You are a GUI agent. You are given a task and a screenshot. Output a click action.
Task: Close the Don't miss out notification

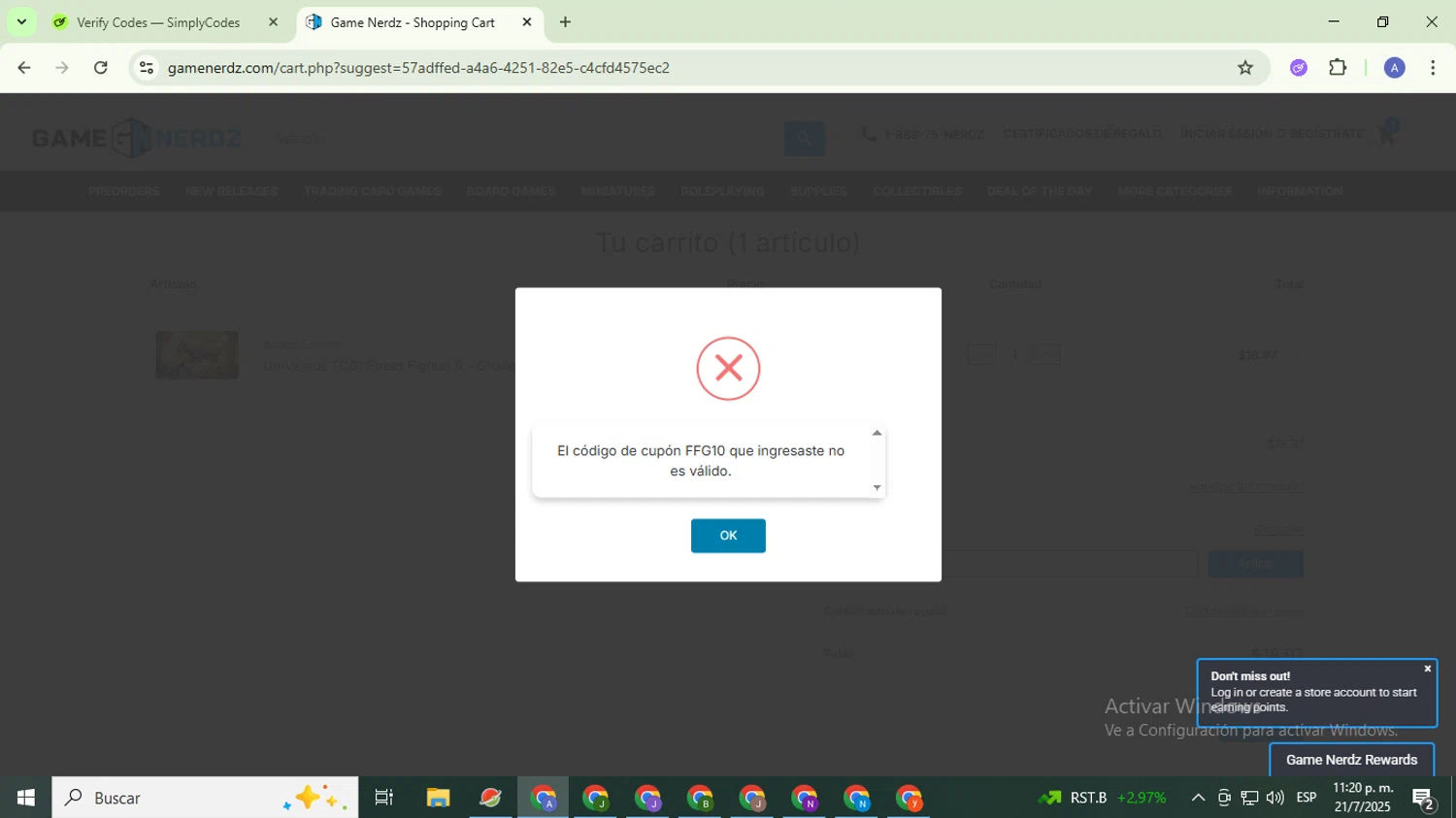(1428, 669)
